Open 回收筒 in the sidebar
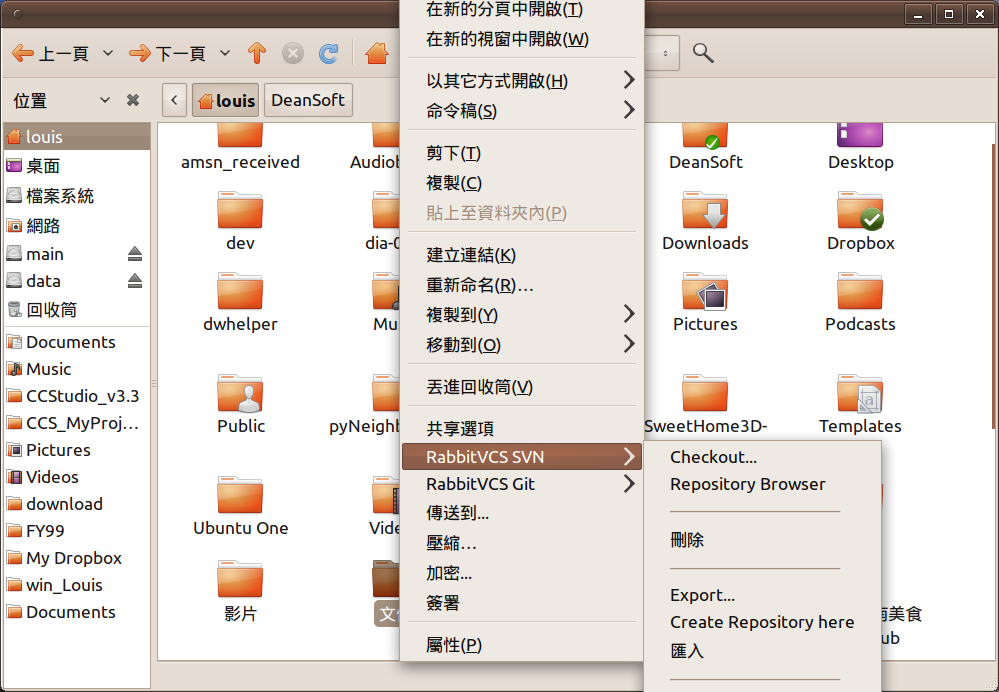The width and height of the screenshot is (999, 692). (76, 310)
